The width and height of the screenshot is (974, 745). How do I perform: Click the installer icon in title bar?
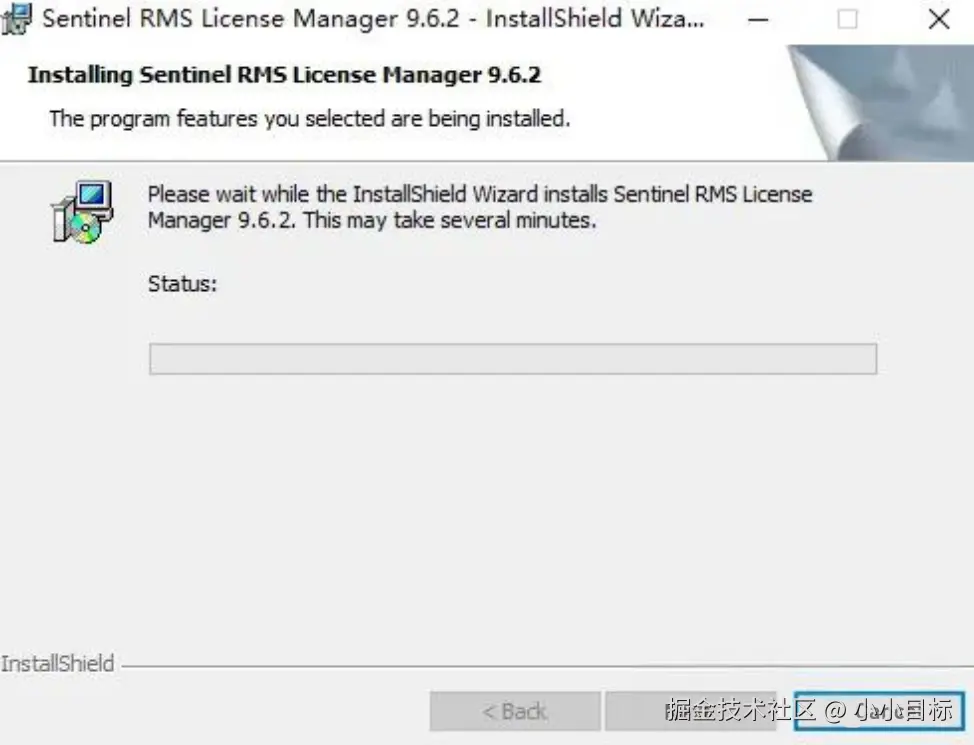click(16, 19)
